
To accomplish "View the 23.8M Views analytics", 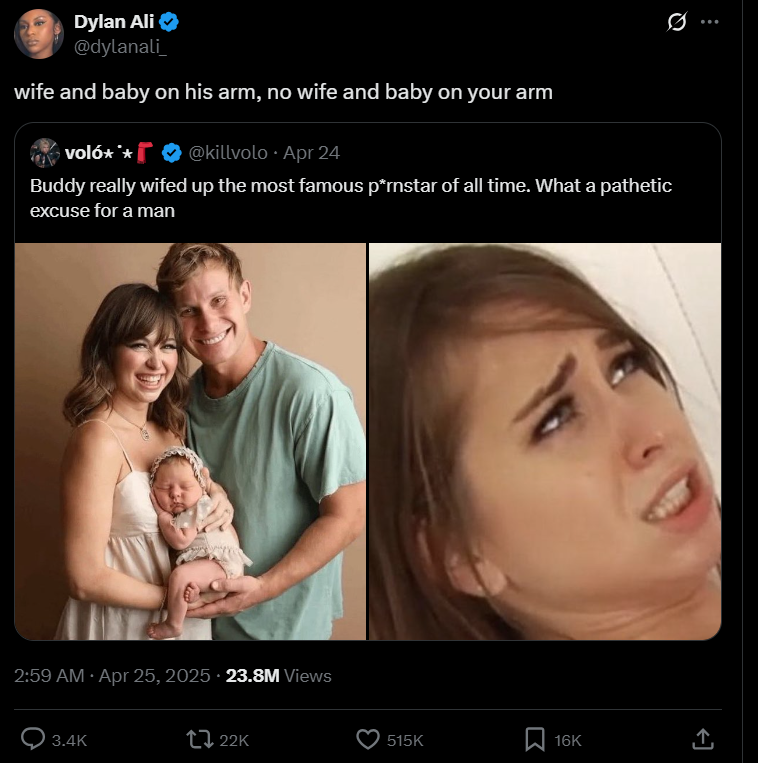I will click(278, 675).
